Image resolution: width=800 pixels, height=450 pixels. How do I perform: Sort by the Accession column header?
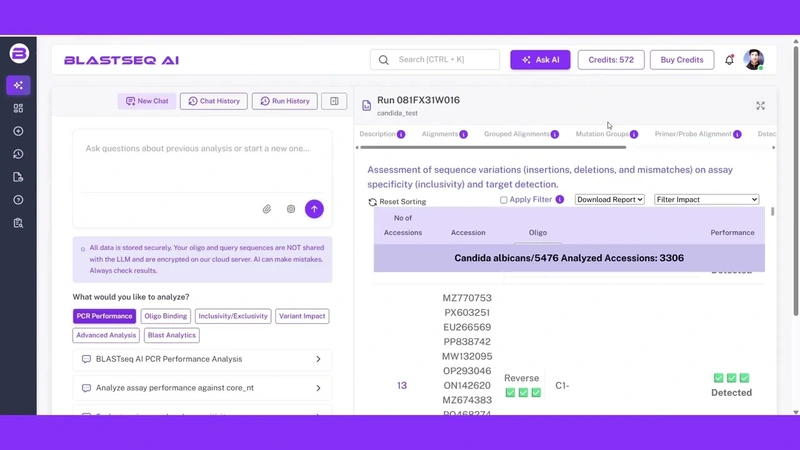[x=468, y=233]
